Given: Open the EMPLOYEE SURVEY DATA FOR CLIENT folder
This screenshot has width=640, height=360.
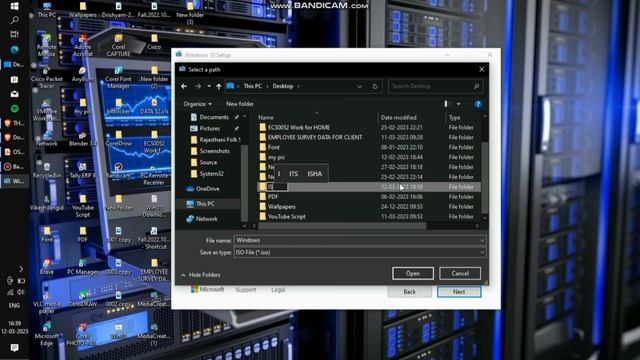Looking at the screenshot, I should 315,138.
